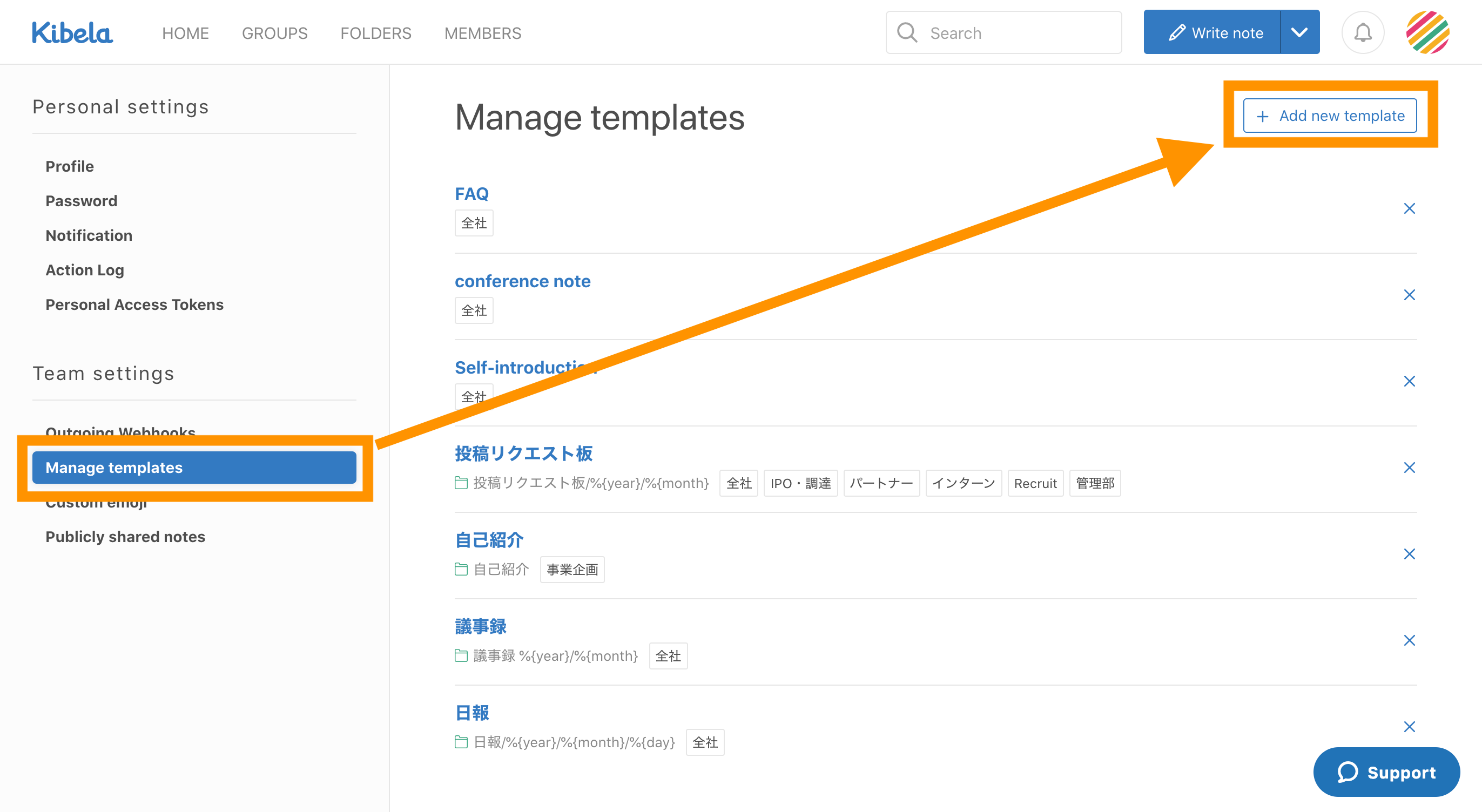Delete the 投稿リクエスト板 template via X
Viewport: 1482px width, 812px height.
coord(1409,468)
